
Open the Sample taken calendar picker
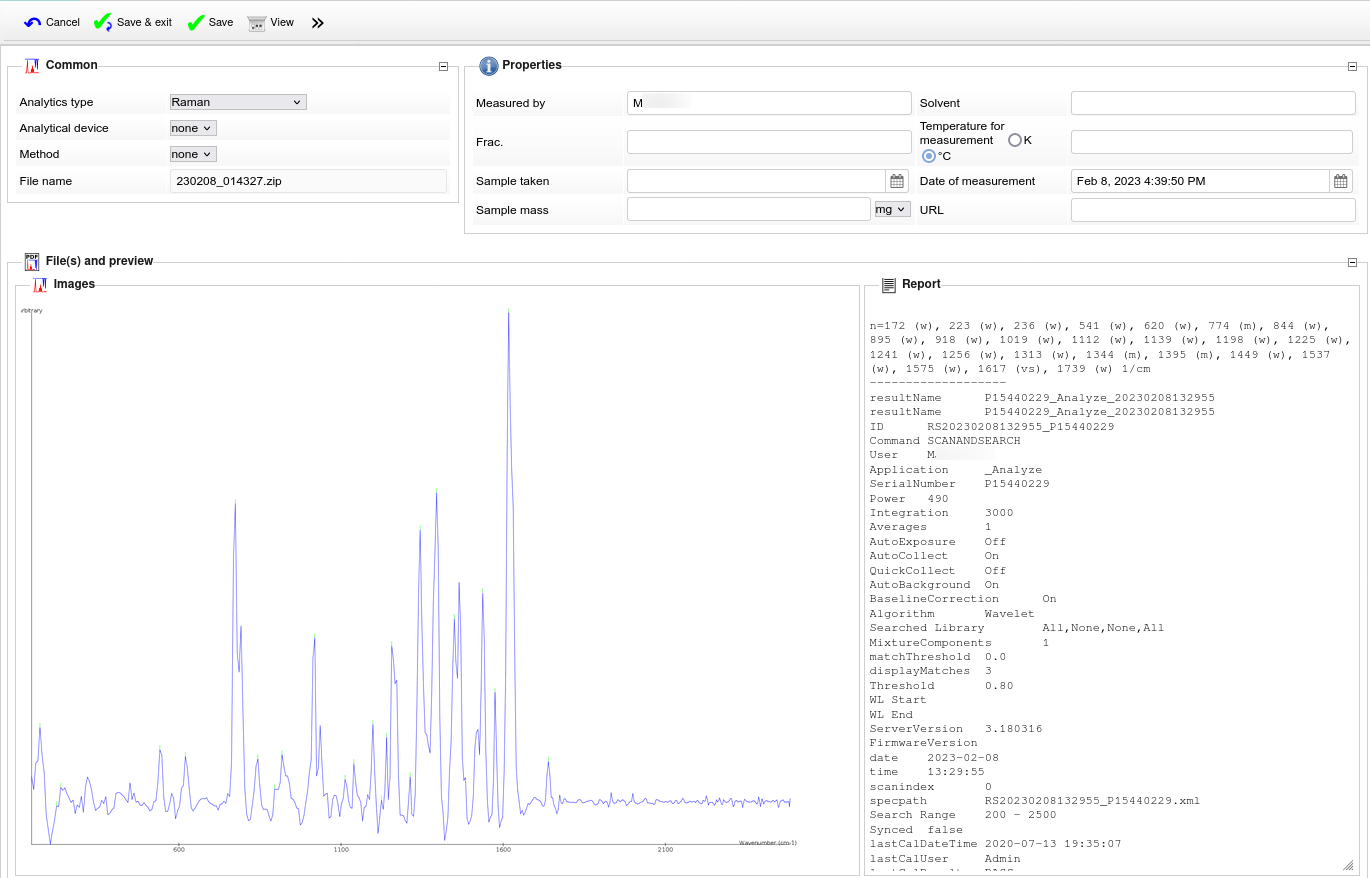[897, 181]
